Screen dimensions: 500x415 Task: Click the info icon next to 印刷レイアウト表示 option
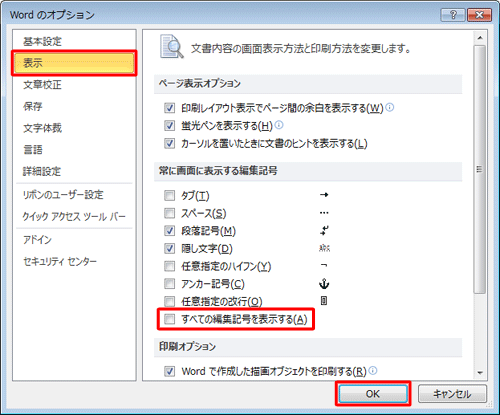point(390,107)
